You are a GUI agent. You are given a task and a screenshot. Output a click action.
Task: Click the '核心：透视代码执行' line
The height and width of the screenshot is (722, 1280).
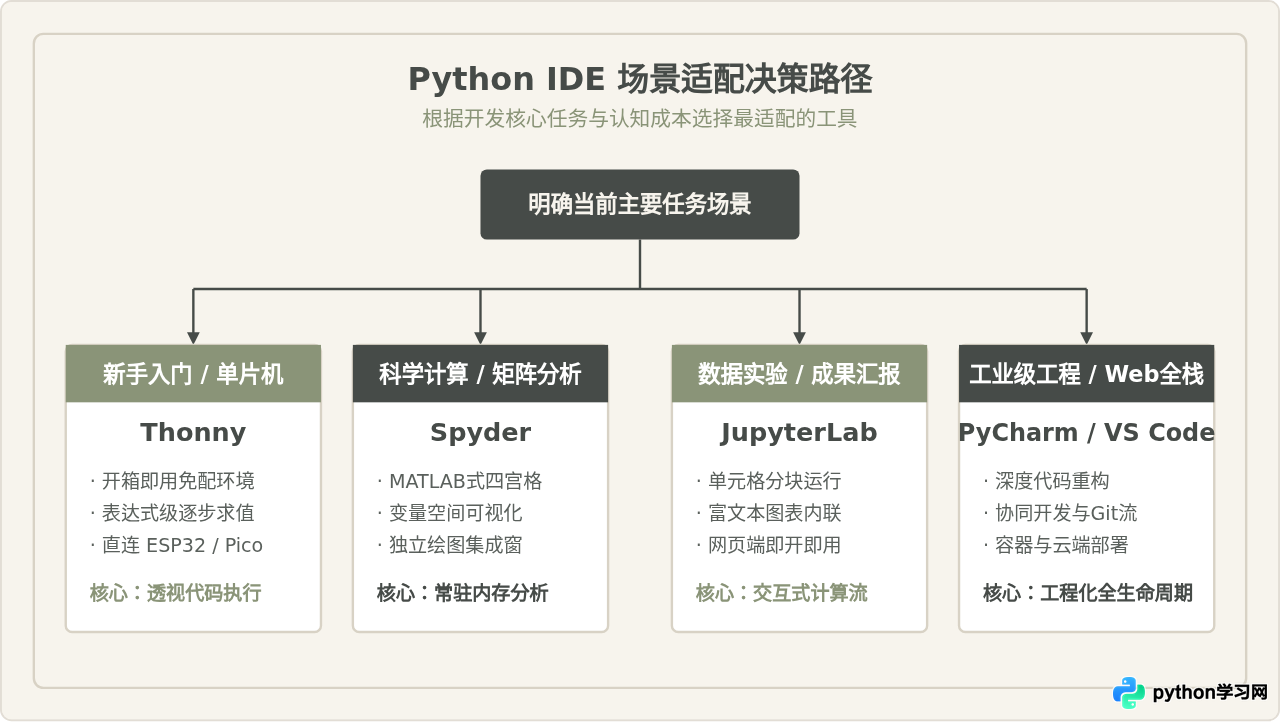pos(176,593)
